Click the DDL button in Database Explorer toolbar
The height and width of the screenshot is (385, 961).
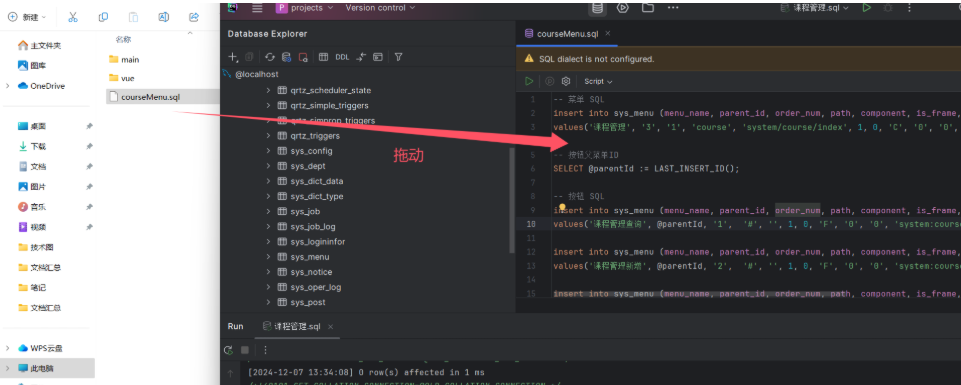tap(342, 57)
